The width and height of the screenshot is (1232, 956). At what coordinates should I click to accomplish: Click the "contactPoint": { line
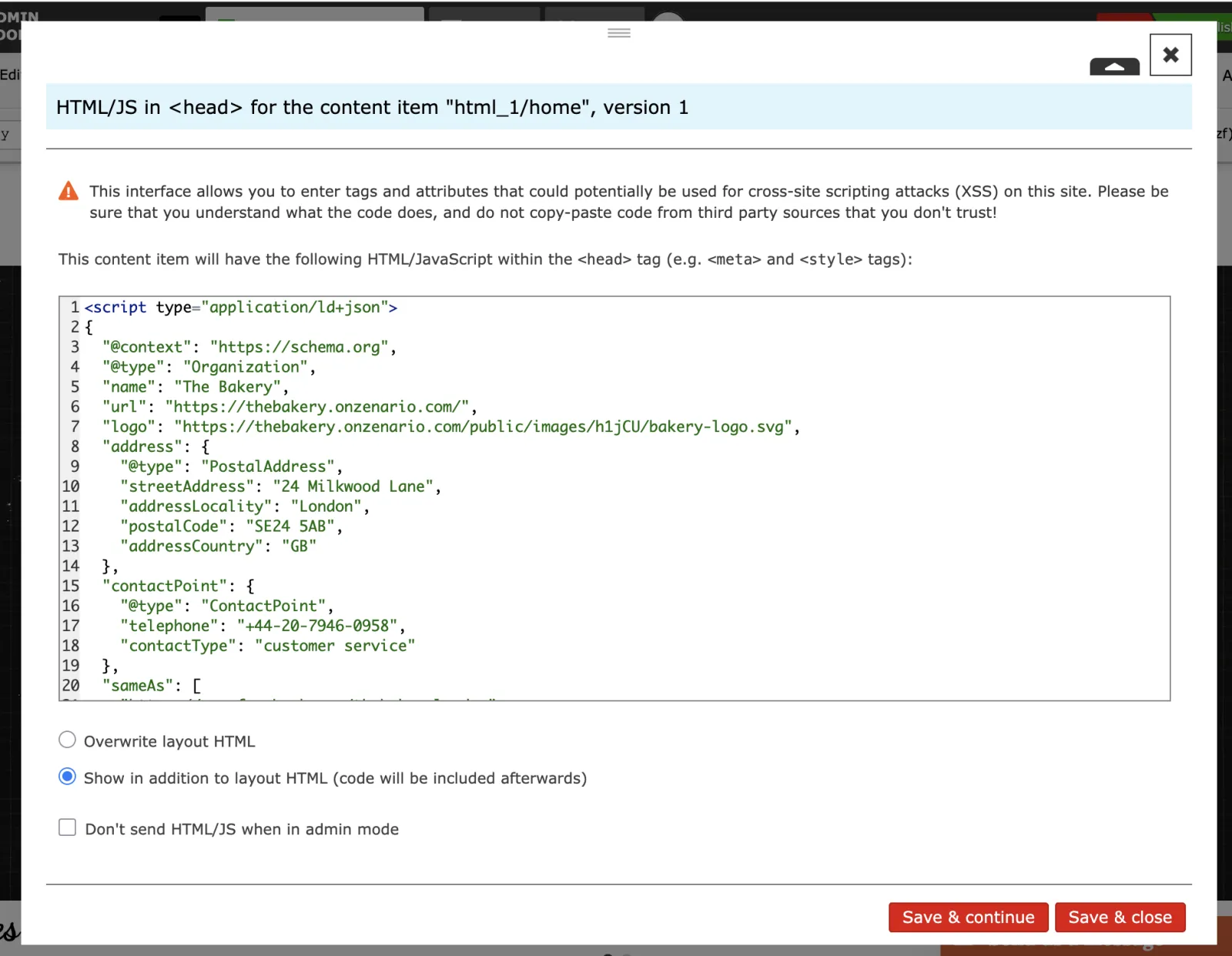[x=178, y=587]
